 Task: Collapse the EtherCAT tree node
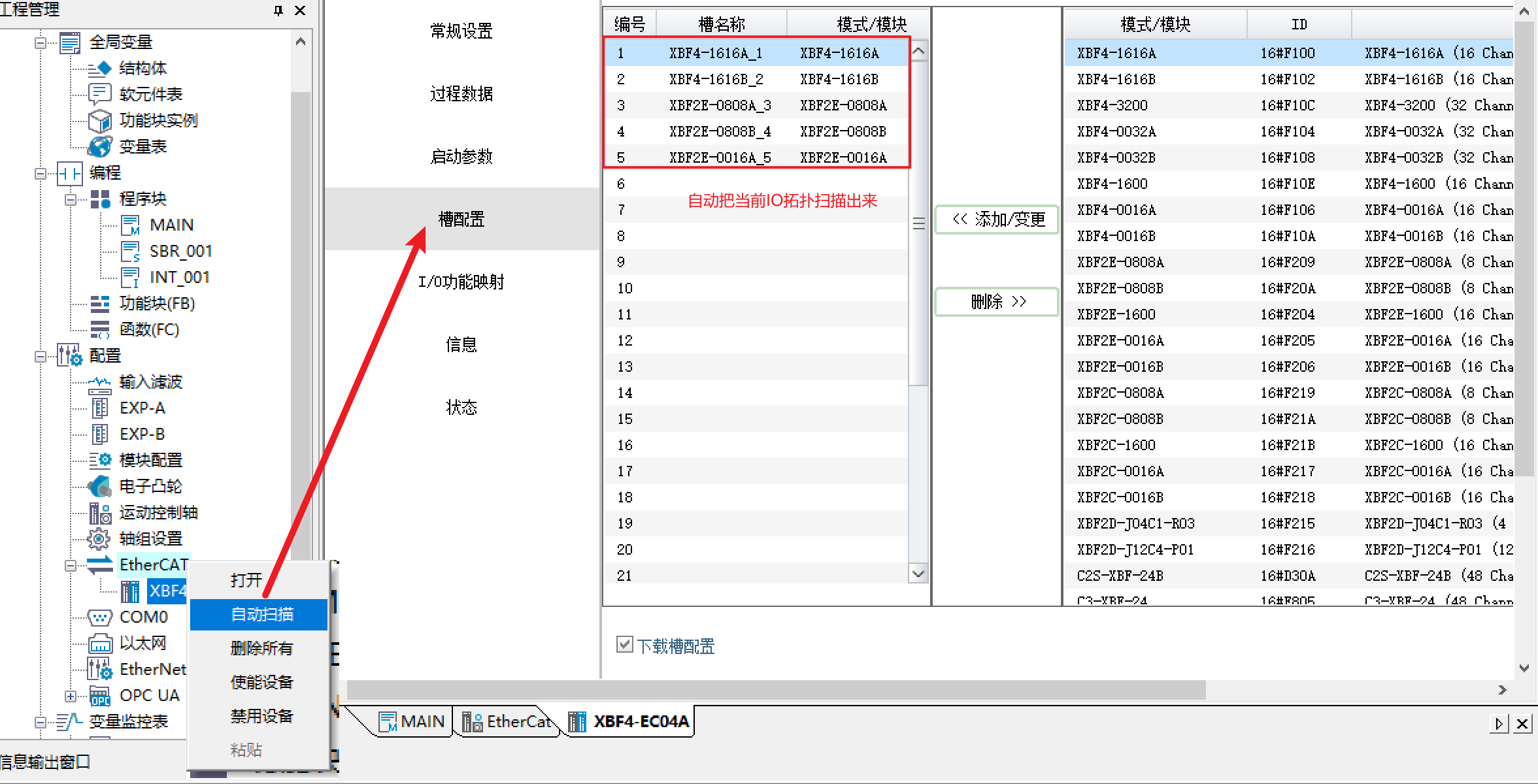point(71,565)
